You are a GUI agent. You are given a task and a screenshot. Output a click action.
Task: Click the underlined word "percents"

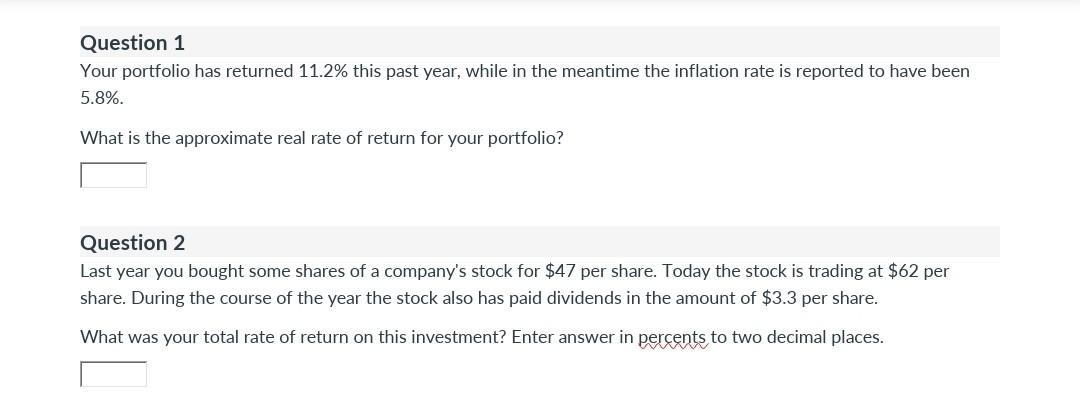[x=672, y=337]
